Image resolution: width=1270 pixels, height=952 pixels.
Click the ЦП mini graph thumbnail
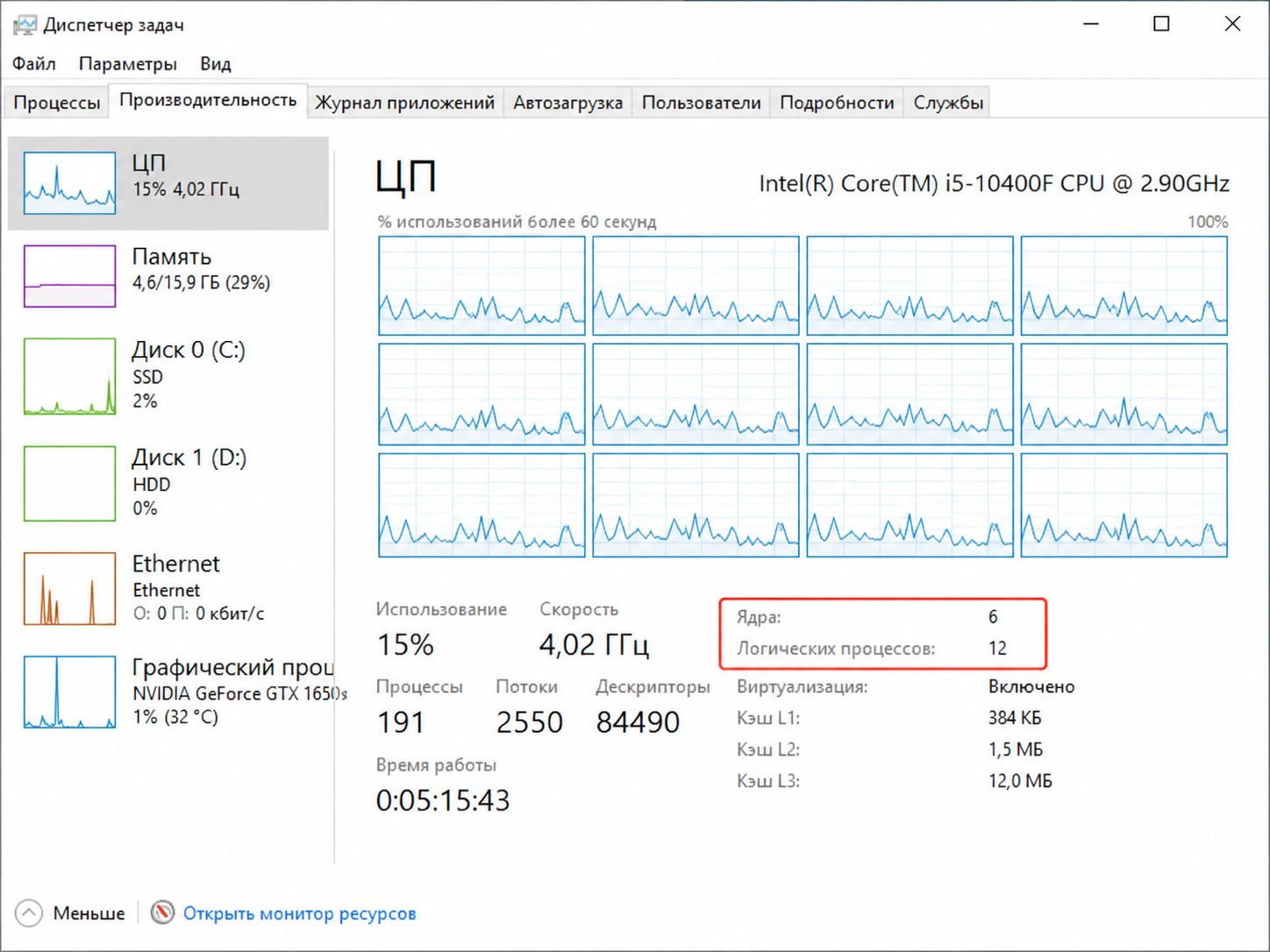click(x=69, y=183)
